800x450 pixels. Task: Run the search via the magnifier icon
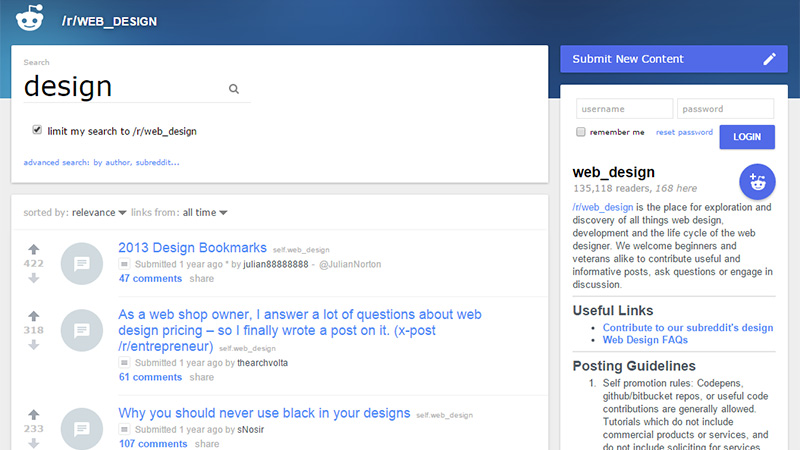pos(234,89)
